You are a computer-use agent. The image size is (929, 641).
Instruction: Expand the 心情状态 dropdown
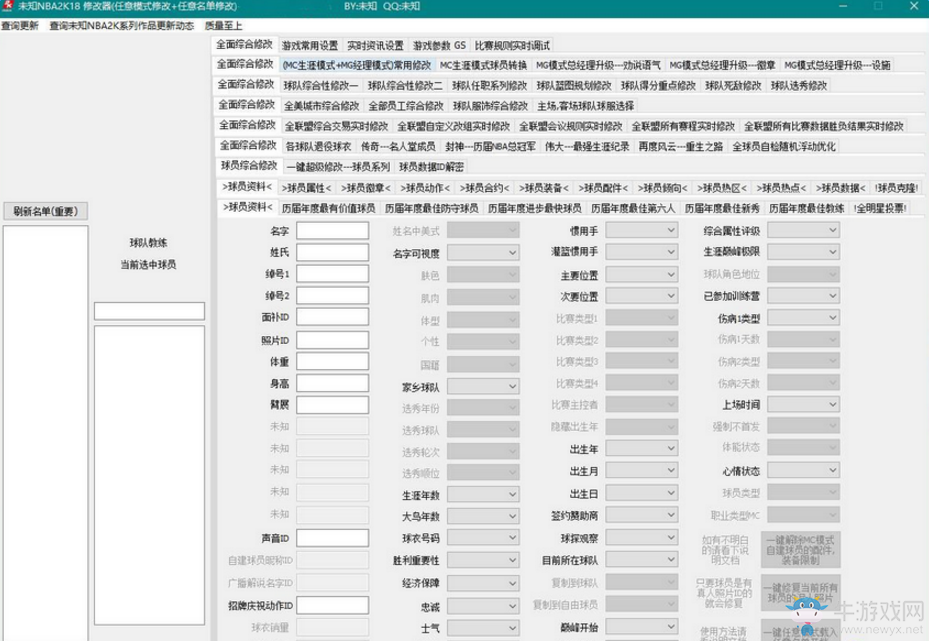click(x=803, y=470)
